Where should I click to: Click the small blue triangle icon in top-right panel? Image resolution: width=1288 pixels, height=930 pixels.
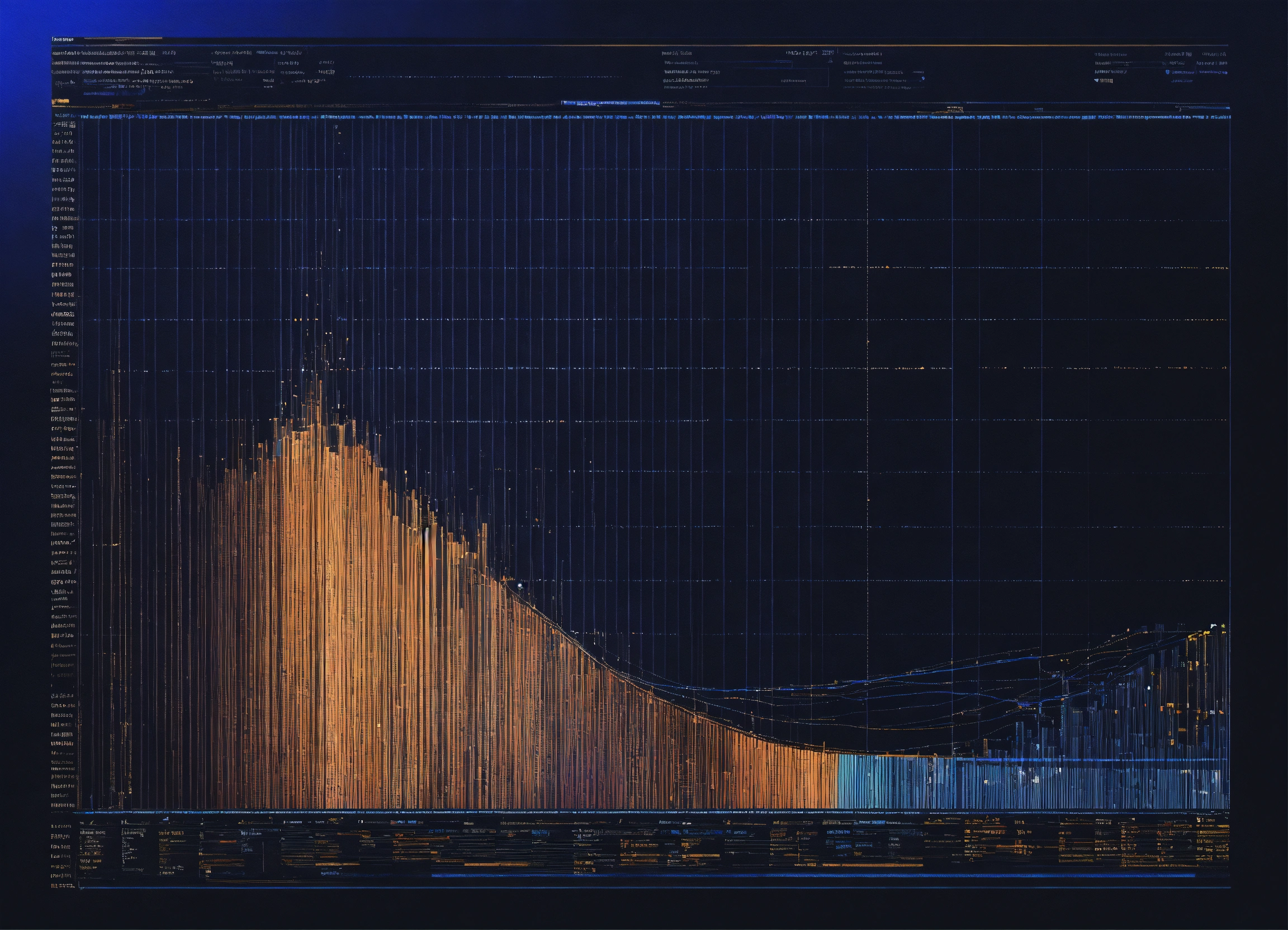1097,80
